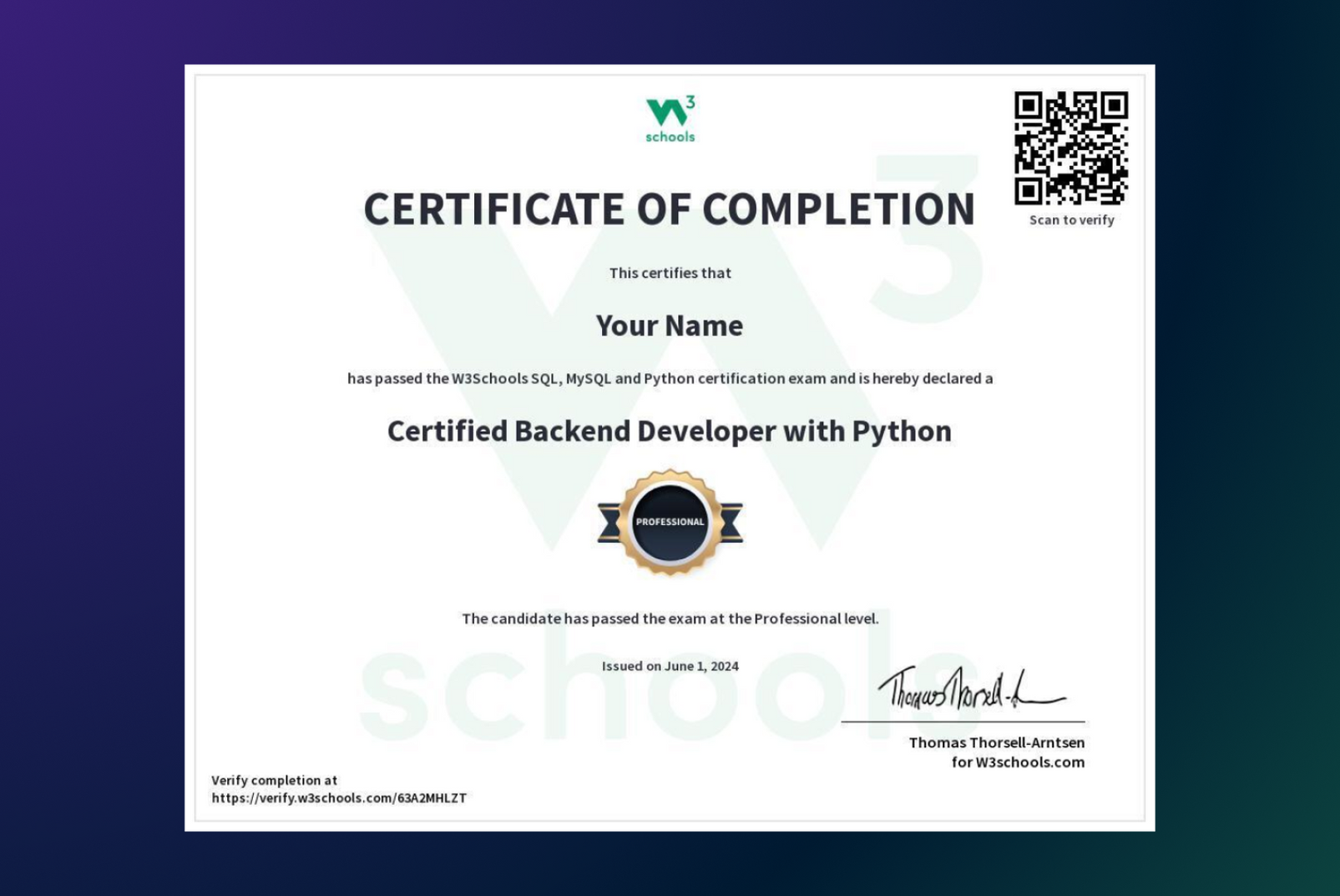Viewport: 1340px width, 896px height.
Task: Click the 'Verify completion at' label
Action: click(274, 780)
